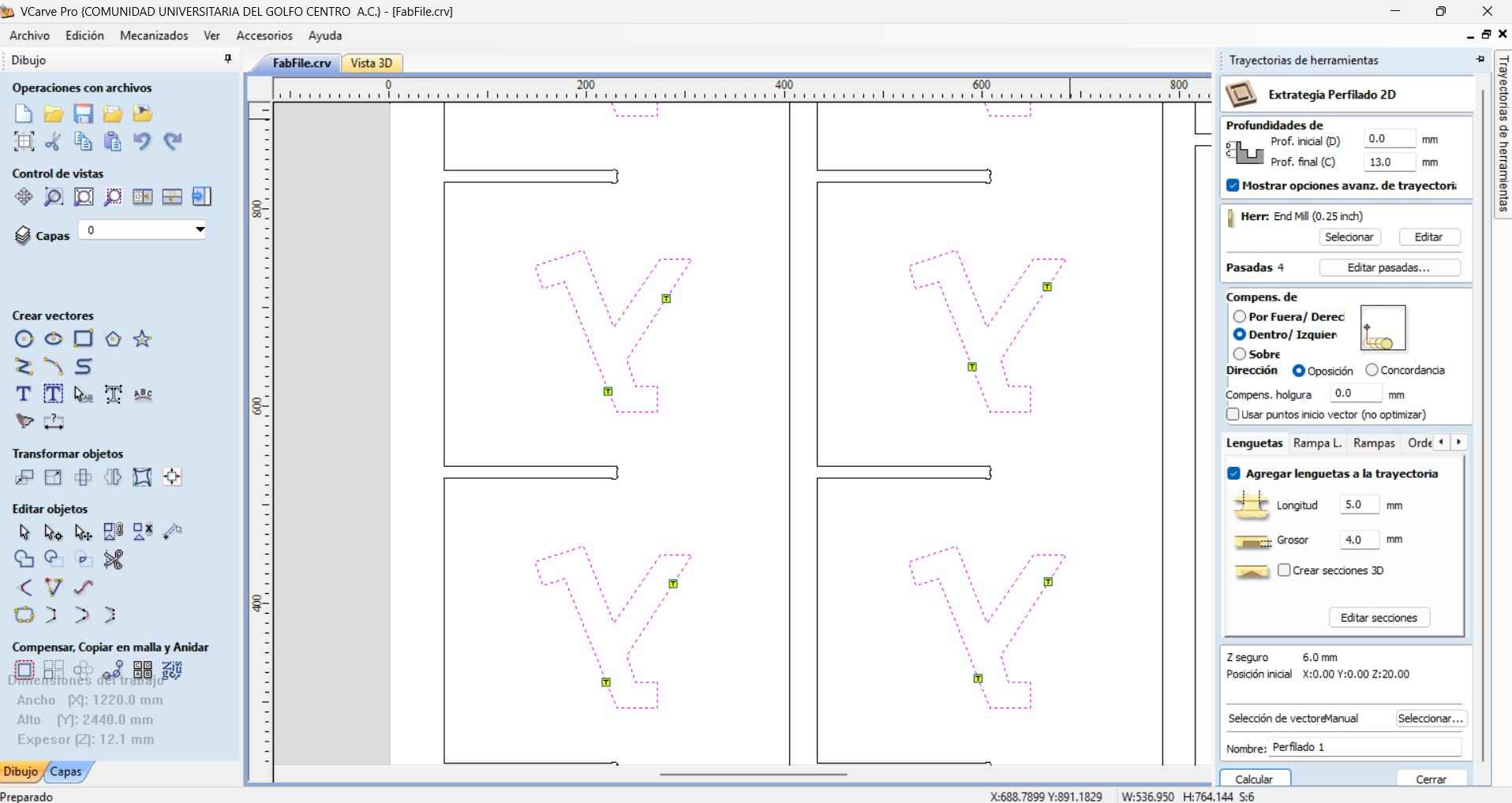
Task: Toggle pin on Trayectorias de herramientas panel
Action: pyautogui.click(x=1480, y=59)
